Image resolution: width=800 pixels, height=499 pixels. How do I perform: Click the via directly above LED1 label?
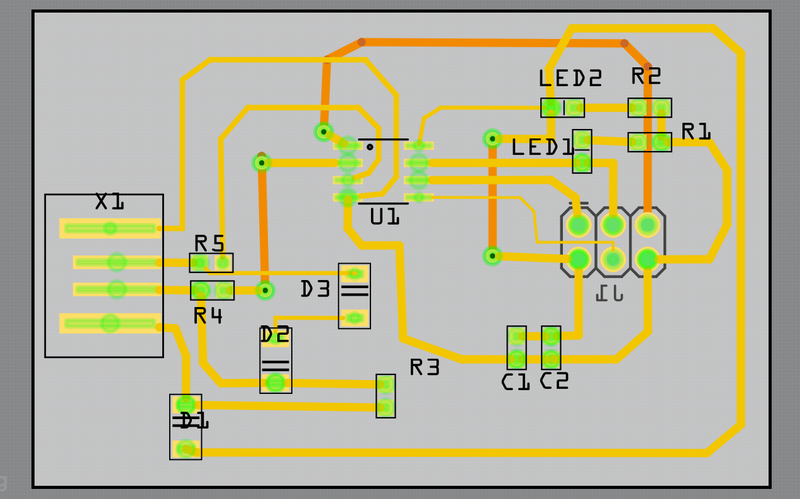[x=492, y=138]
